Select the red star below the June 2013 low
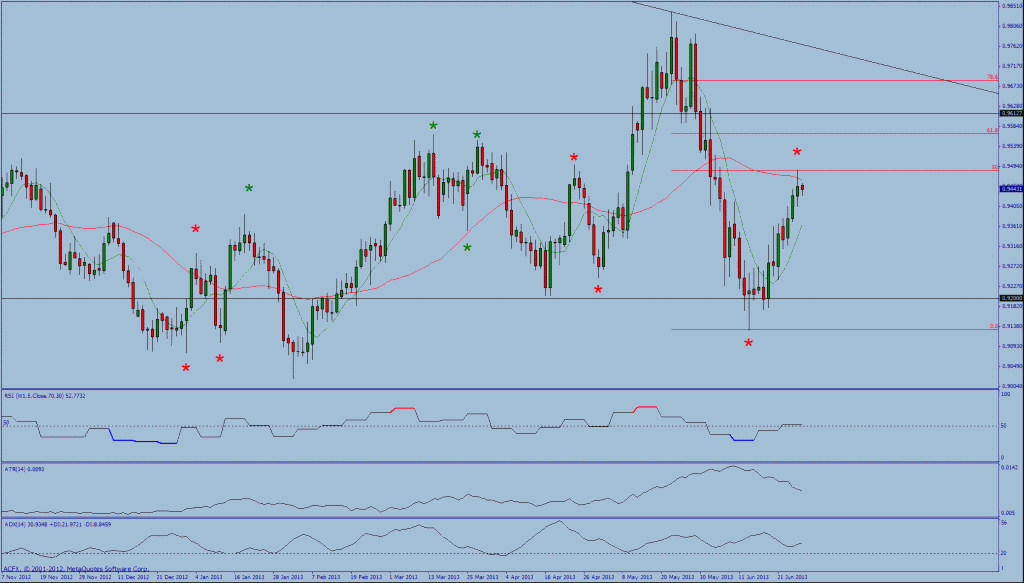This screenshot has width=1024, height=583. (x=749, y=343)
